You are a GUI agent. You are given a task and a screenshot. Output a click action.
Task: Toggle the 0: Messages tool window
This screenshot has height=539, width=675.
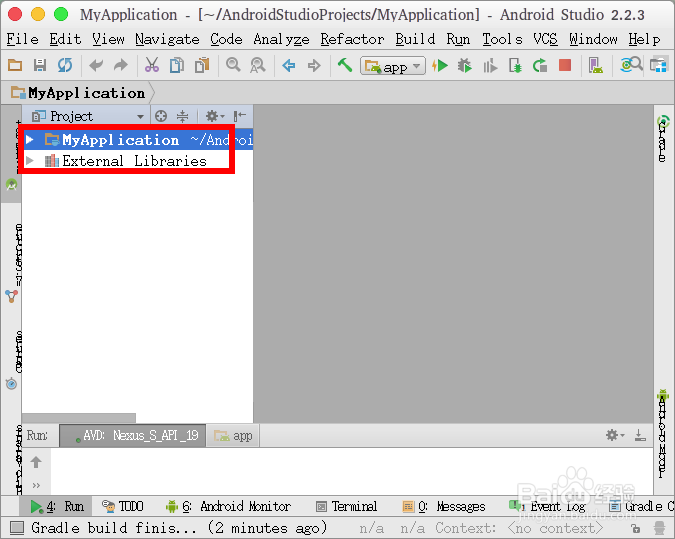443,506
